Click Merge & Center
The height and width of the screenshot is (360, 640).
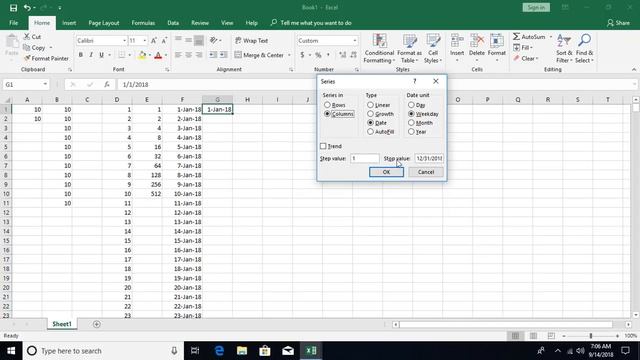click(x=259, y=55)
